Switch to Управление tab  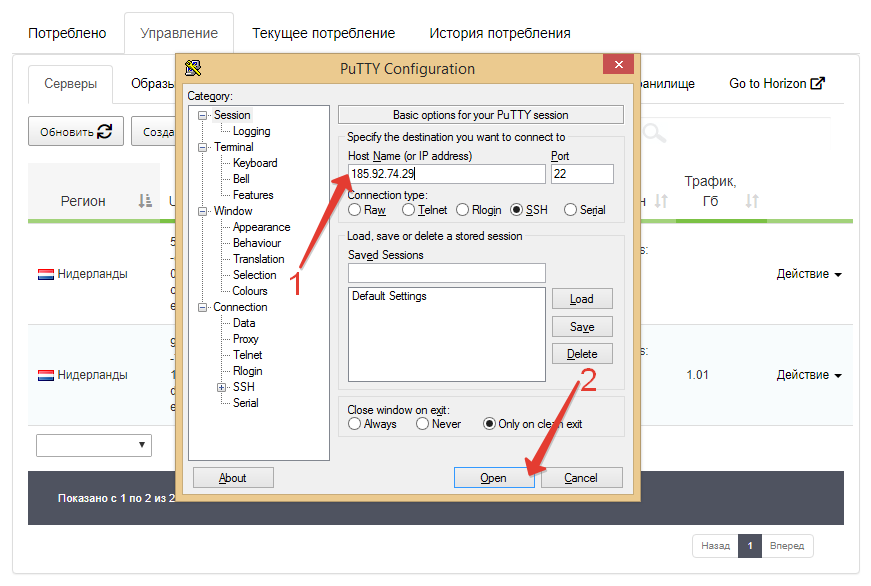[179, 33]
